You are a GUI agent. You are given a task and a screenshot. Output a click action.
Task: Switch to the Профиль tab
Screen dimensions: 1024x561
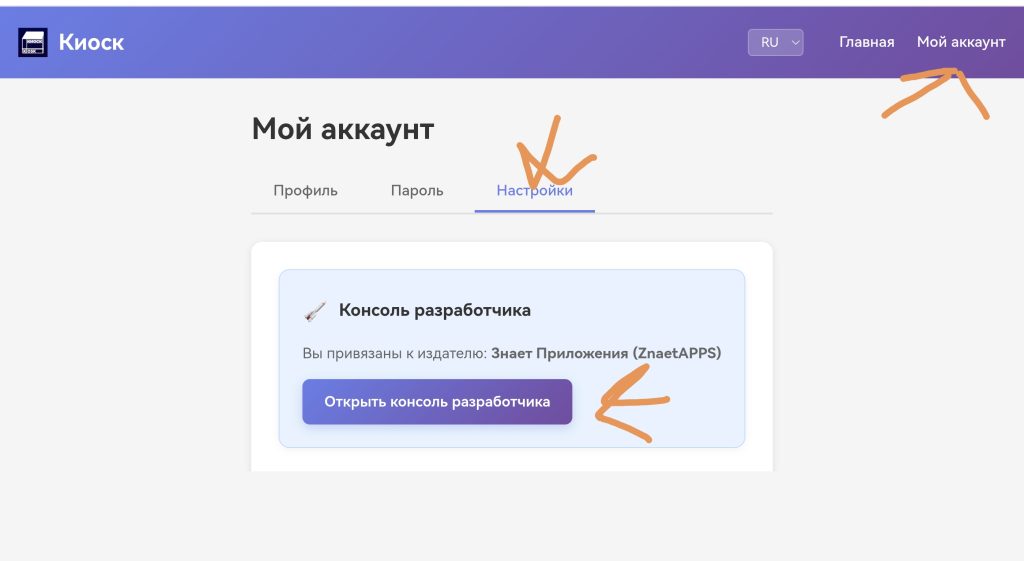click(306, 190)
